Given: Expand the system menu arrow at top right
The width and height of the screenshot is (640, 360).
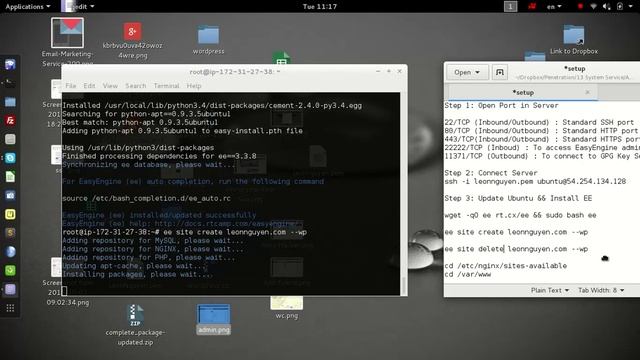Looking at the screenshot, I should tap(632, 7).
